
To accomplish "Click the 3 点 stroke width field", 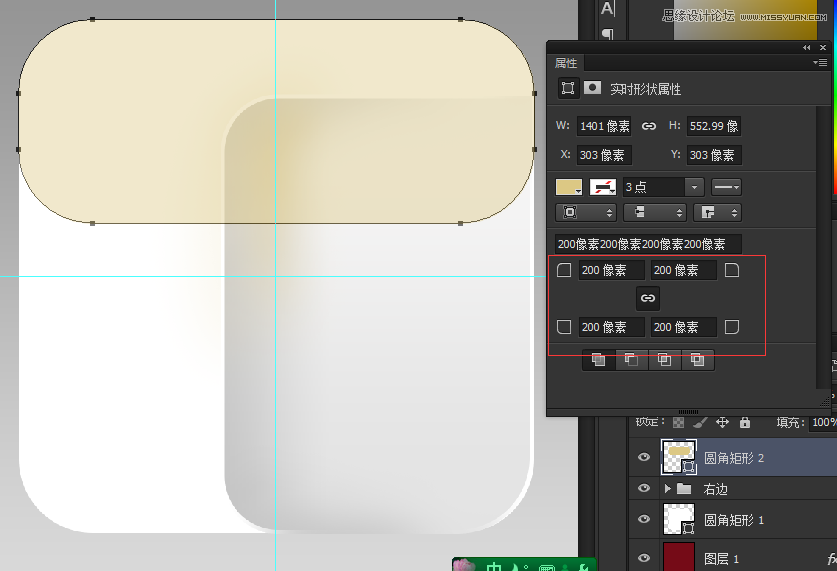I will (x=654, y=187).
